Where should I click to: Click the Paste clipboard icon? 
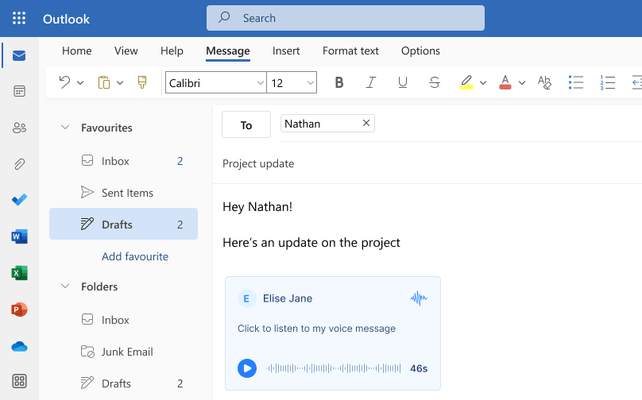(x=104, y=82)
